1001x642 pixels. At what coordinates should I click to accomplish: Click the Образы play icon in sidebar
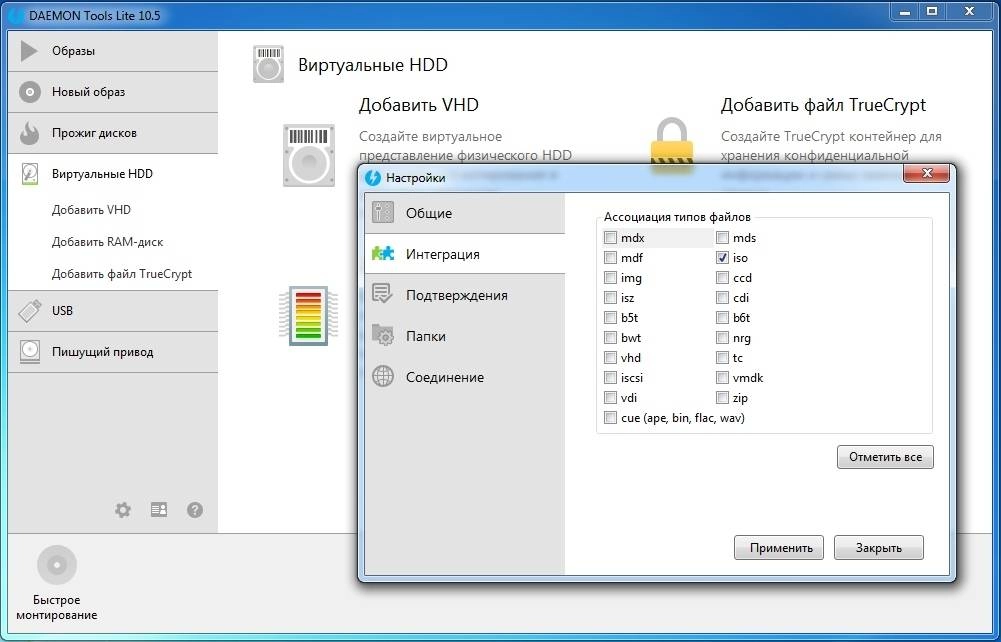click(x=29, y=51)
